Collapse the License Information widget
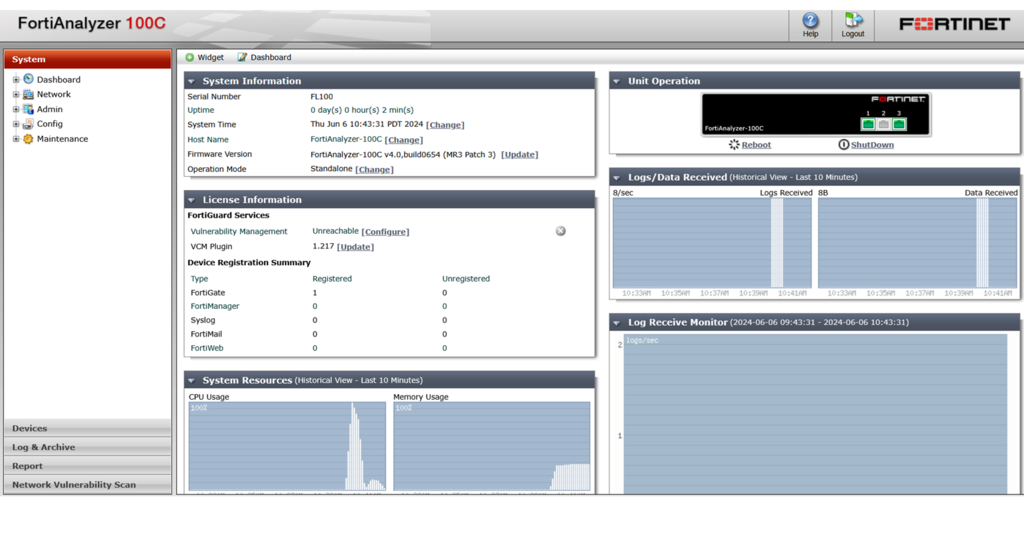The width and height of the screenshot is (1024, 546). [191, 201]
